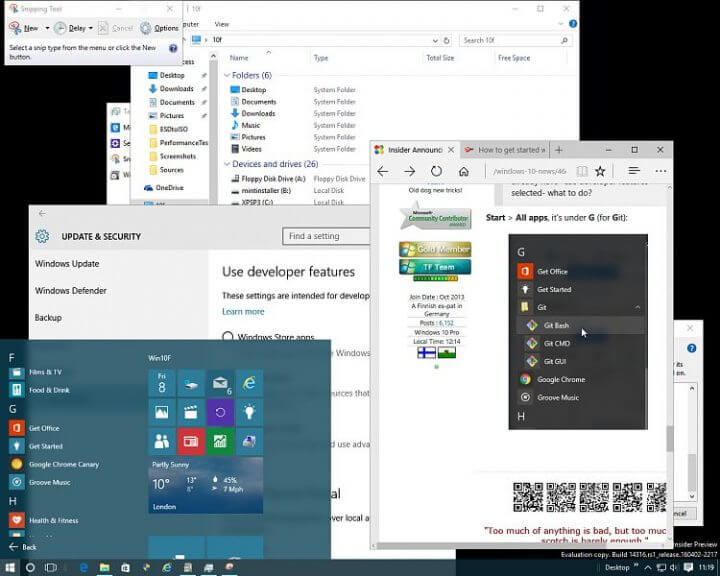720x576 pixels.
Task: Click the Snipping Tool help icon
Action: [x=173, y=48]
